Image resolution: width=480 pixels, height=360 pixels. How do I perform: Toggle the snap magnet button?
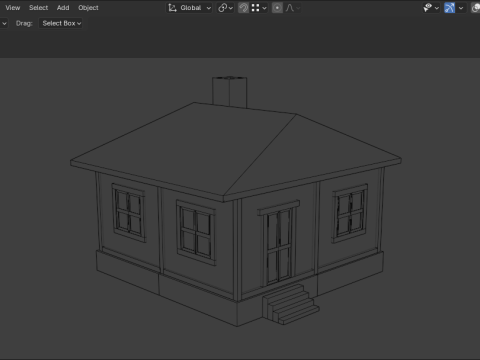point(244,8)
